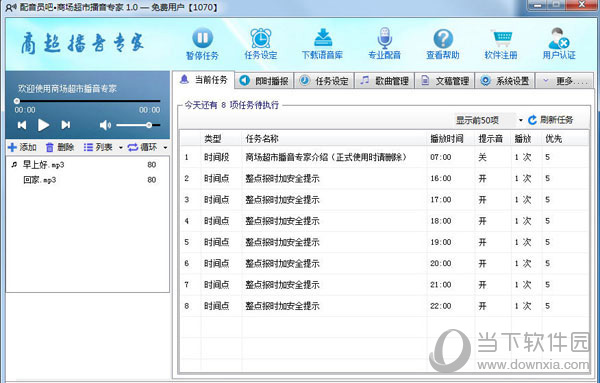Select the task scheduled at 19:00
Screen dimensions: 600x383
tap(384, 242)
